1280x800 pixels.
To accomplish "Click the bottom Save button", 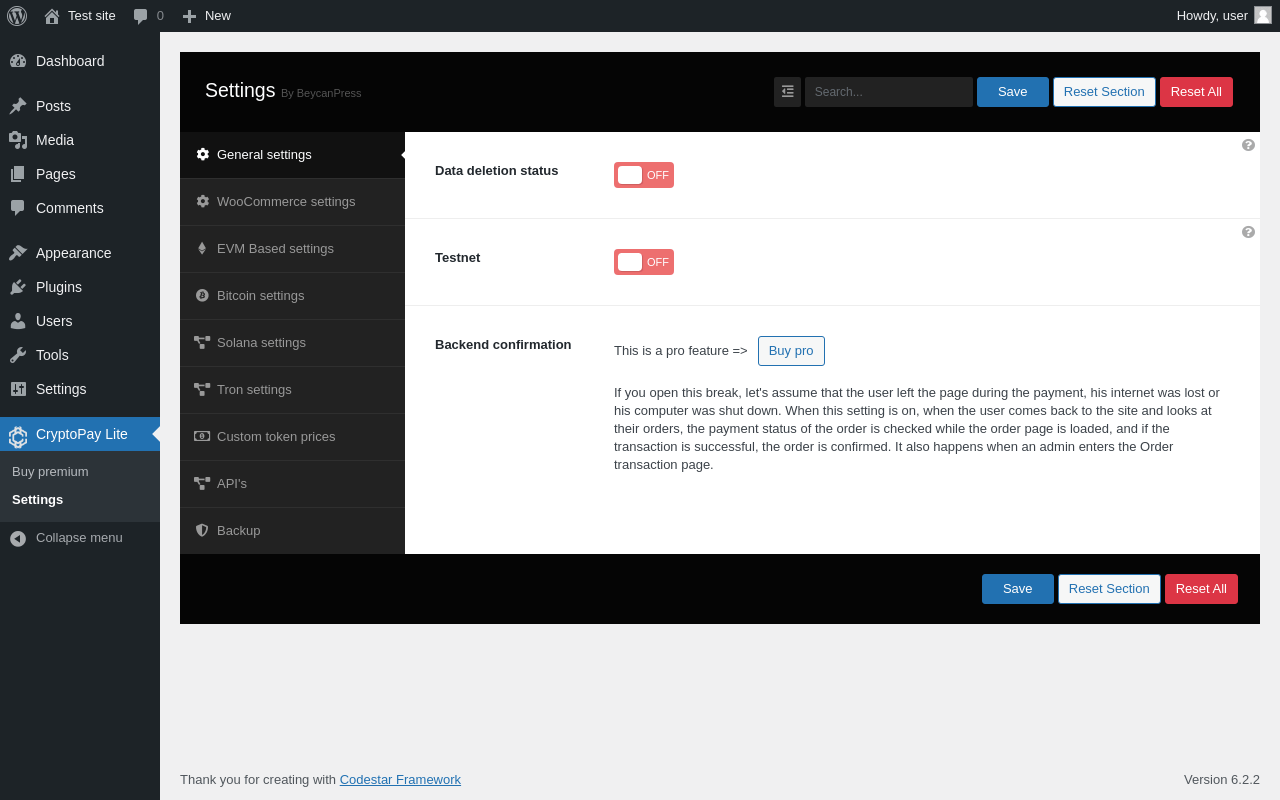I will click(x=1018, y=589).
